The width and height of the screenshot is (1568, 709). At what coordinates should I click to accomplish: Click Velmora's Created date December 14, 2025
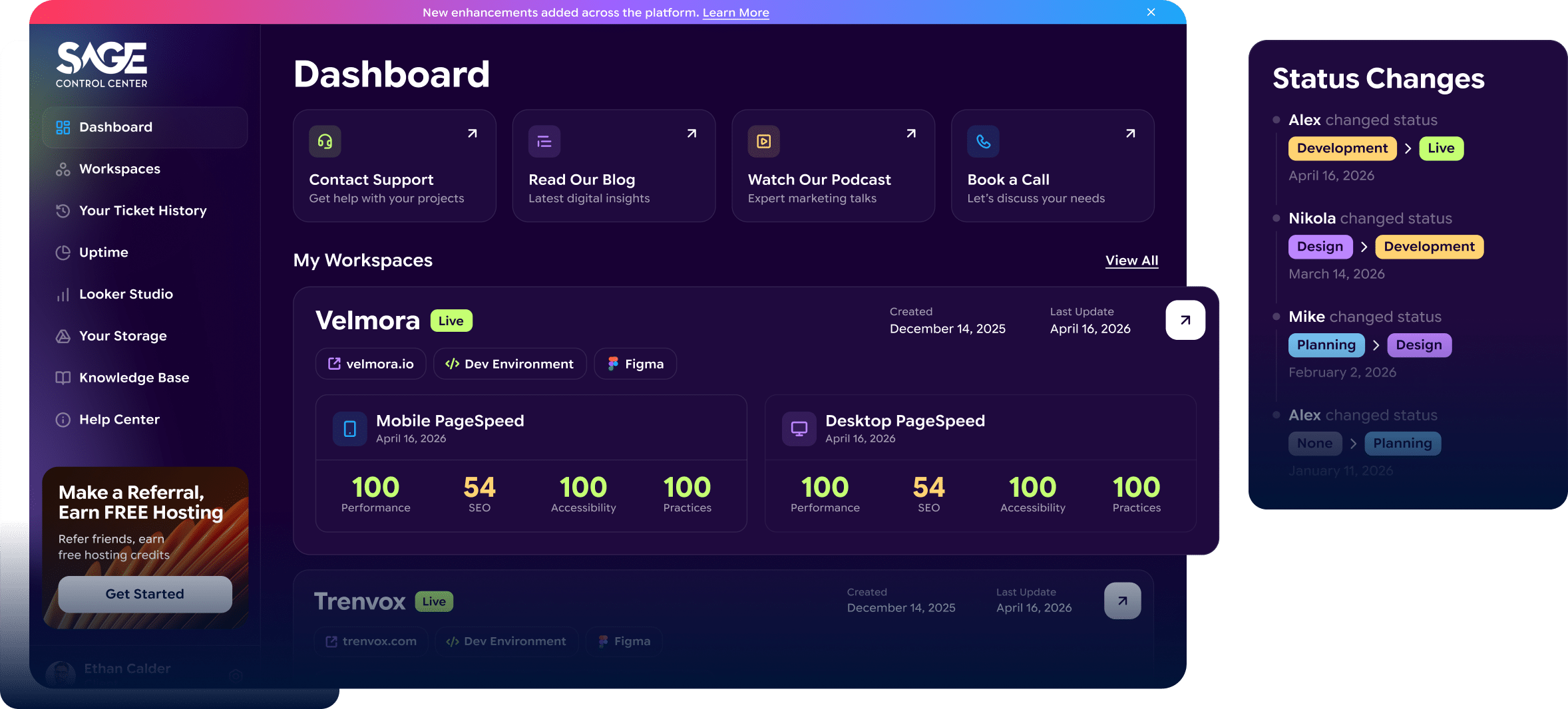click(x=948, y=329)
